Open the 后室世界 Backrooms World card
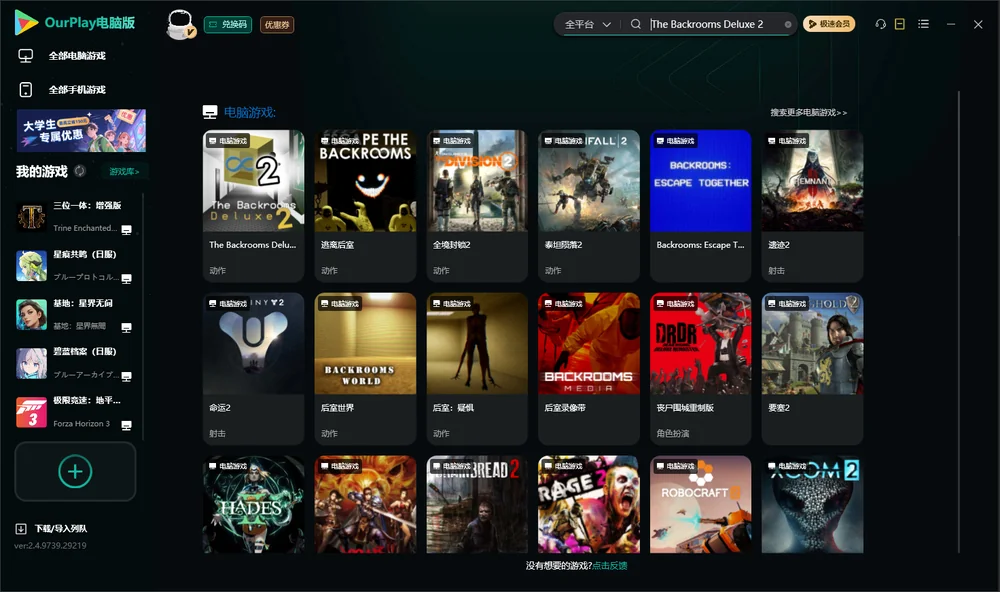 (365, 368)
